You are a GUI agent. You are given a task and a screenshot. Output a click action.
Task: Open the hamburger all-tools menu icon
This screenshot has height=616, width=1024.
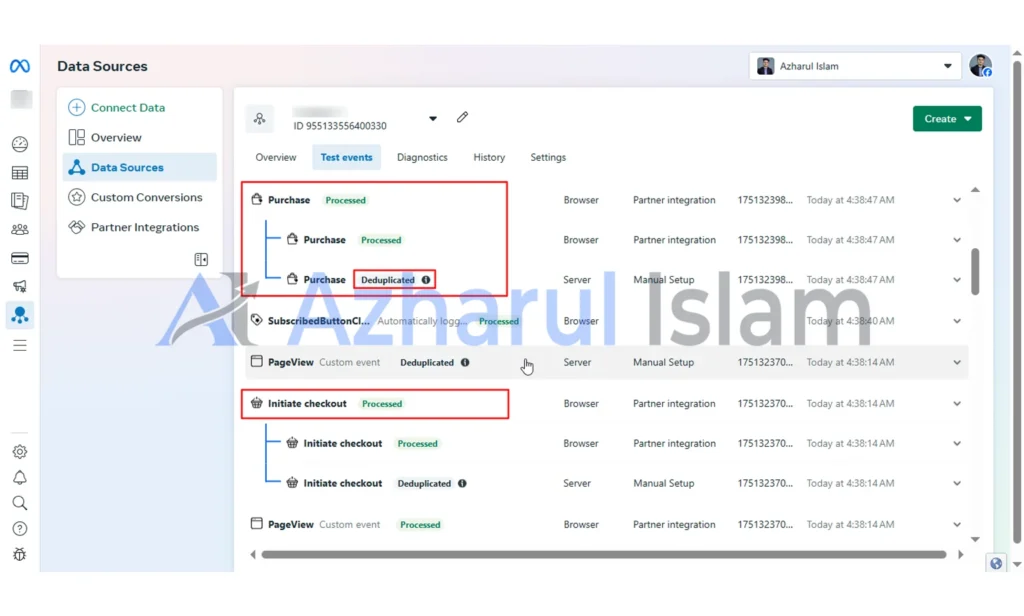[20, 345]
